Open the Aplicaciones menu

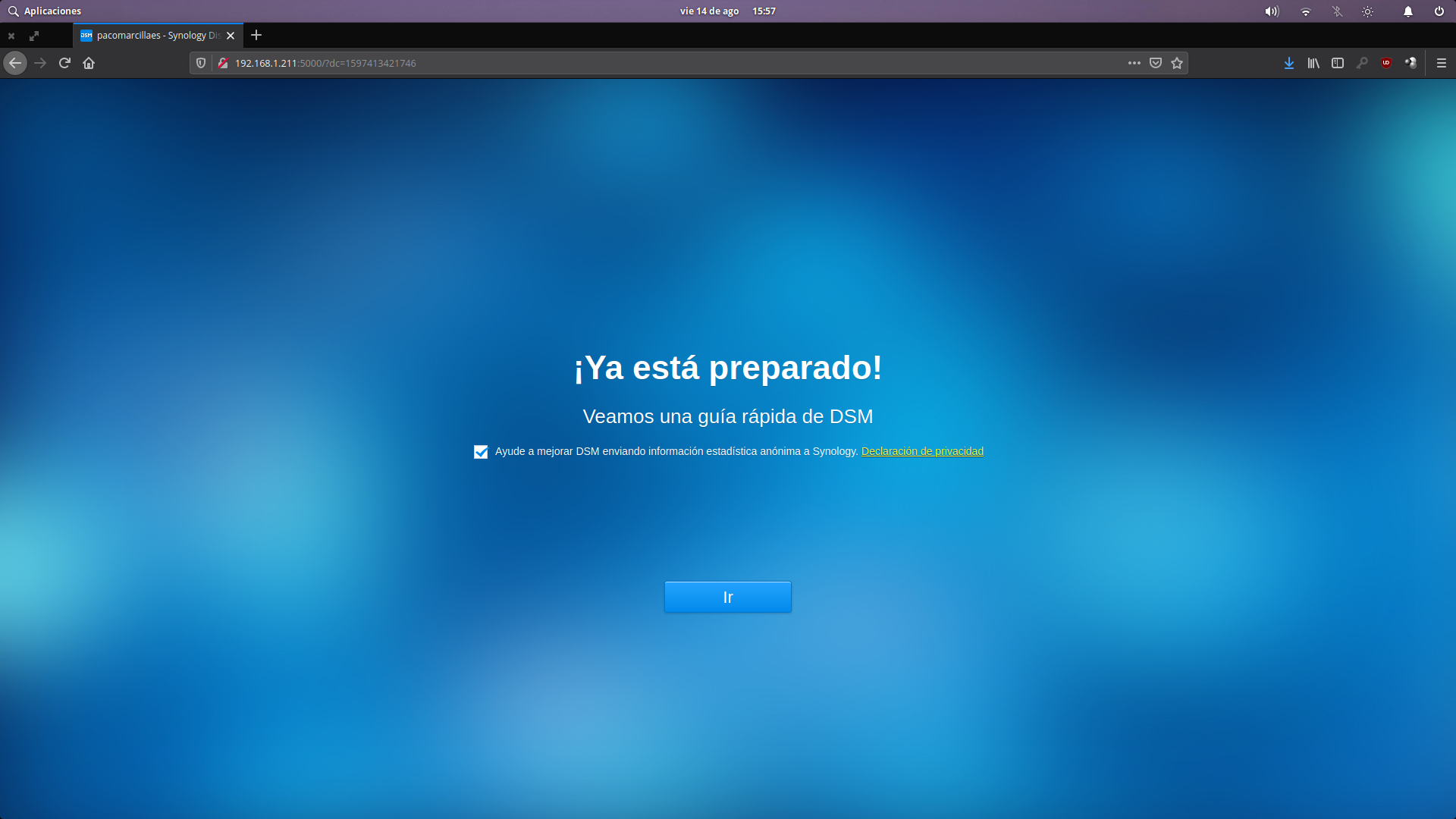pyautogui.click(x=45, y=11)
